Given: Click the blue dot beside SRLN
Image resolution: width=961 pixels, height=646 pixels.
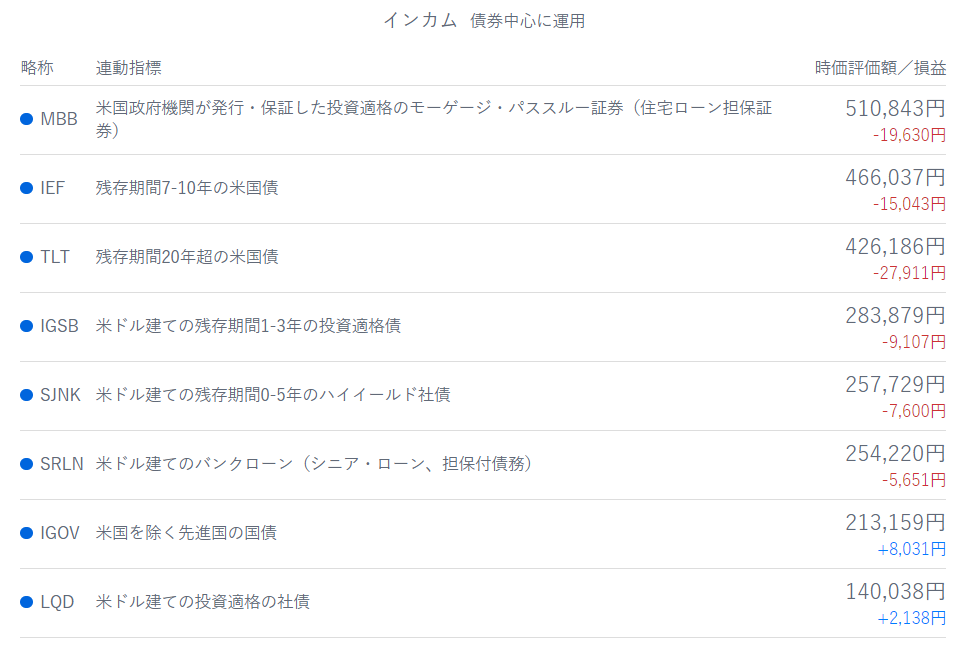Looking at the screenshot, I should pyautogui.click(x=27, y=464).
